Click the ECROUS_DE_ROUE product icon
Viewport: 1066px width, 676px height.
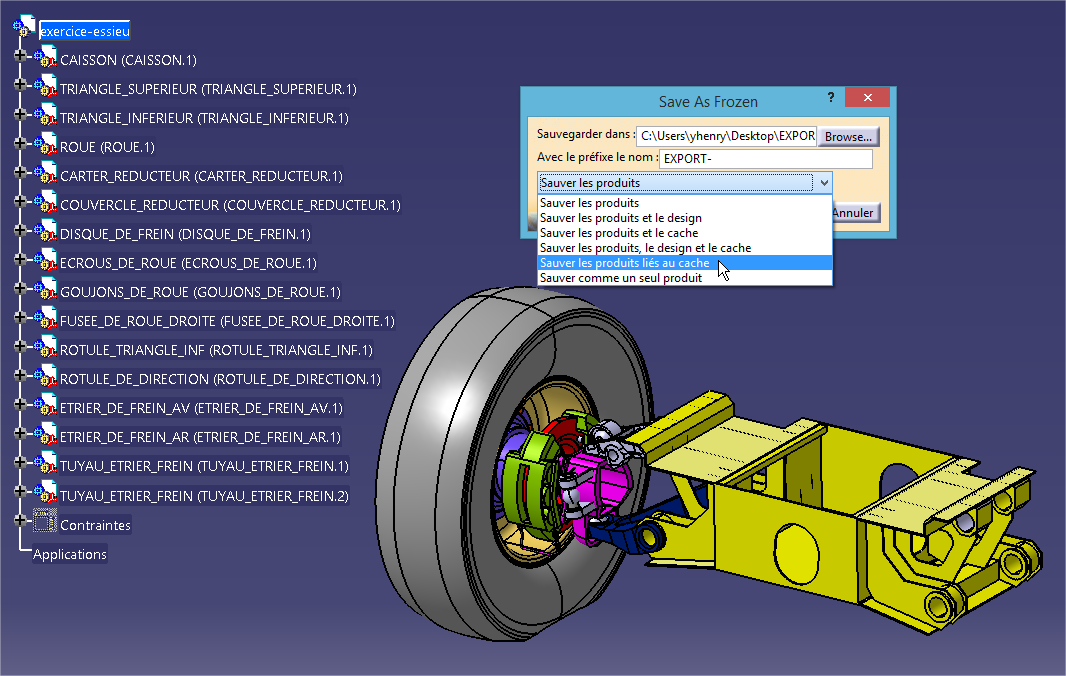tap(46, 260)
